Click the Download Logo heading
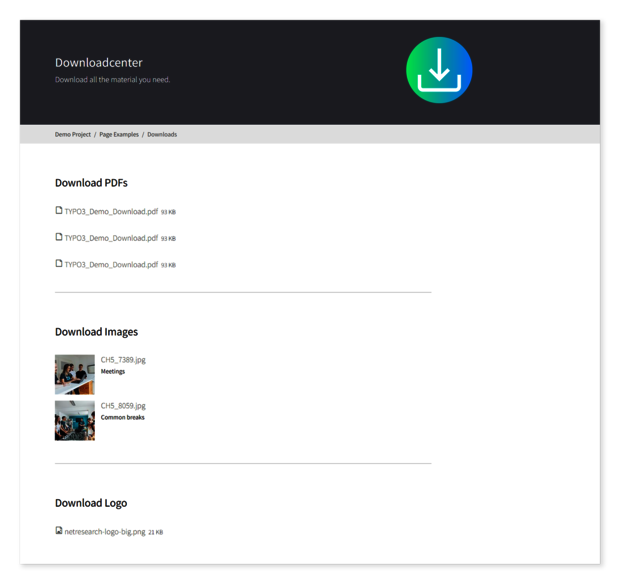Image resolution: width=620 pixels, height=584 pixels. click(91, 503)
